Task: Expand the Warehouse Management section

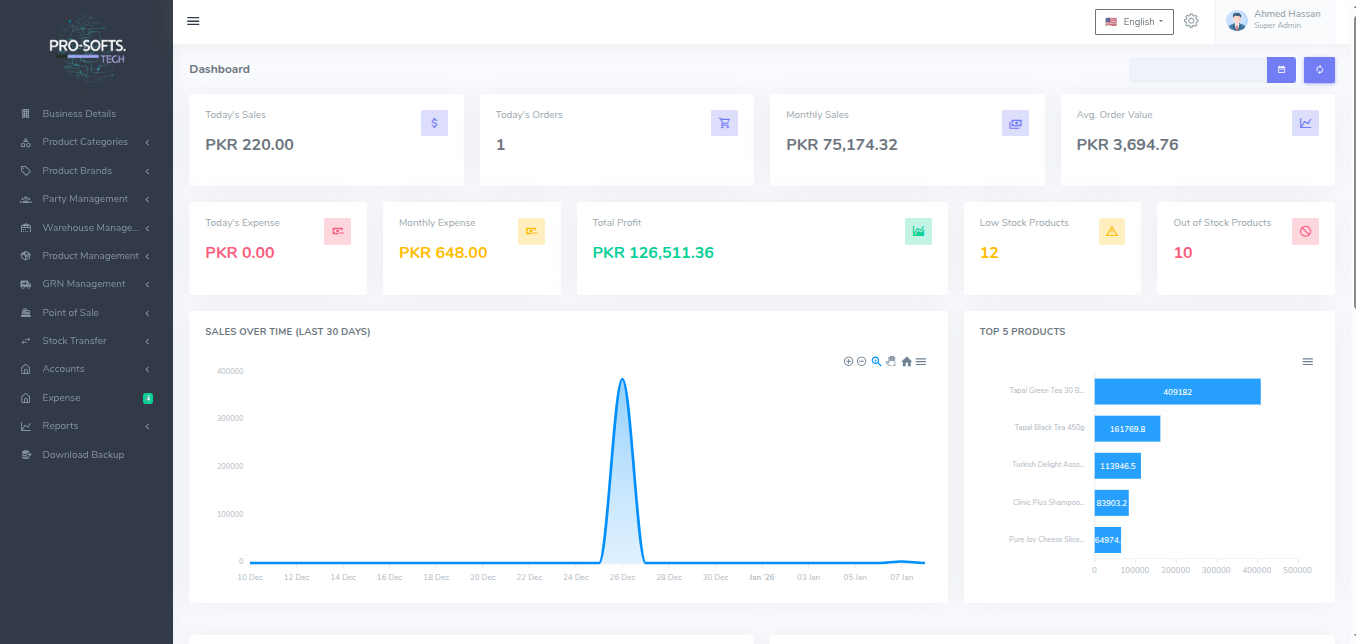Action: 86,227
